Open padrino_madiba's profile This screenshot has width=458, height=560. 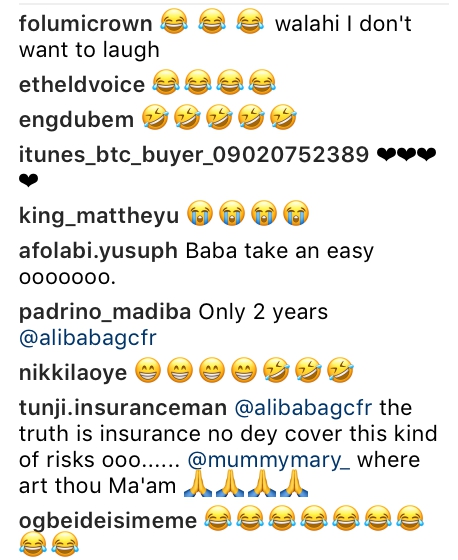(105, 312)
